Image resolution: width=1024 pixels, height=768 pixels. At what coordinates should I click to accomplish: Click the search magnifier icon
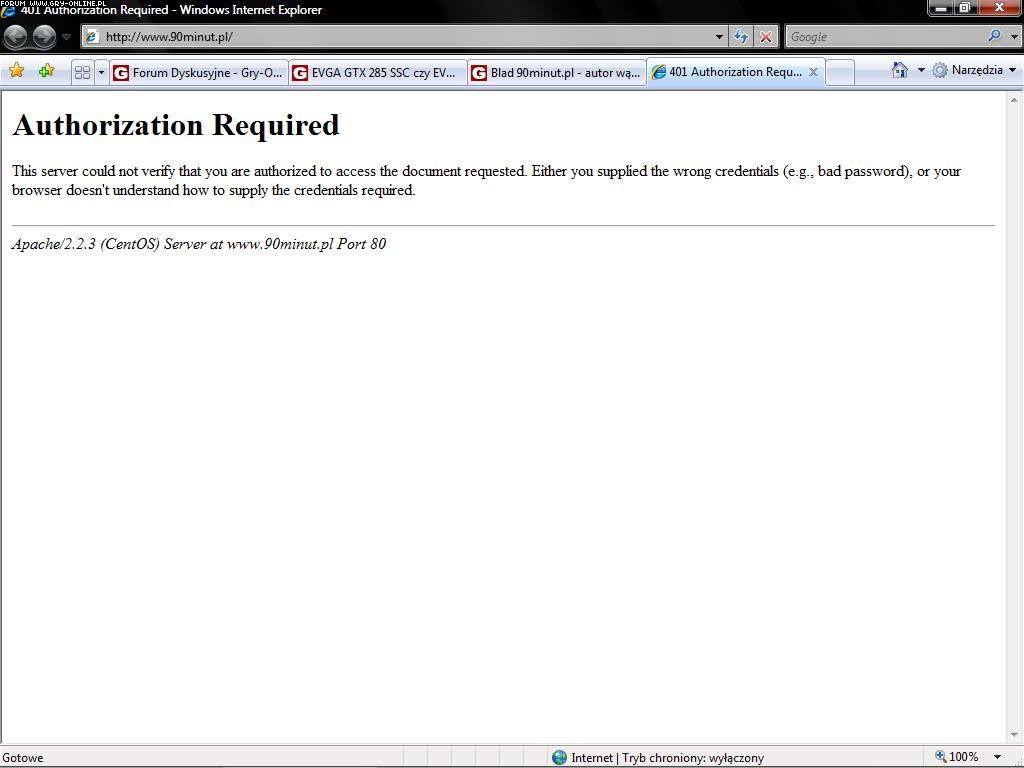[x=994, y=36]
